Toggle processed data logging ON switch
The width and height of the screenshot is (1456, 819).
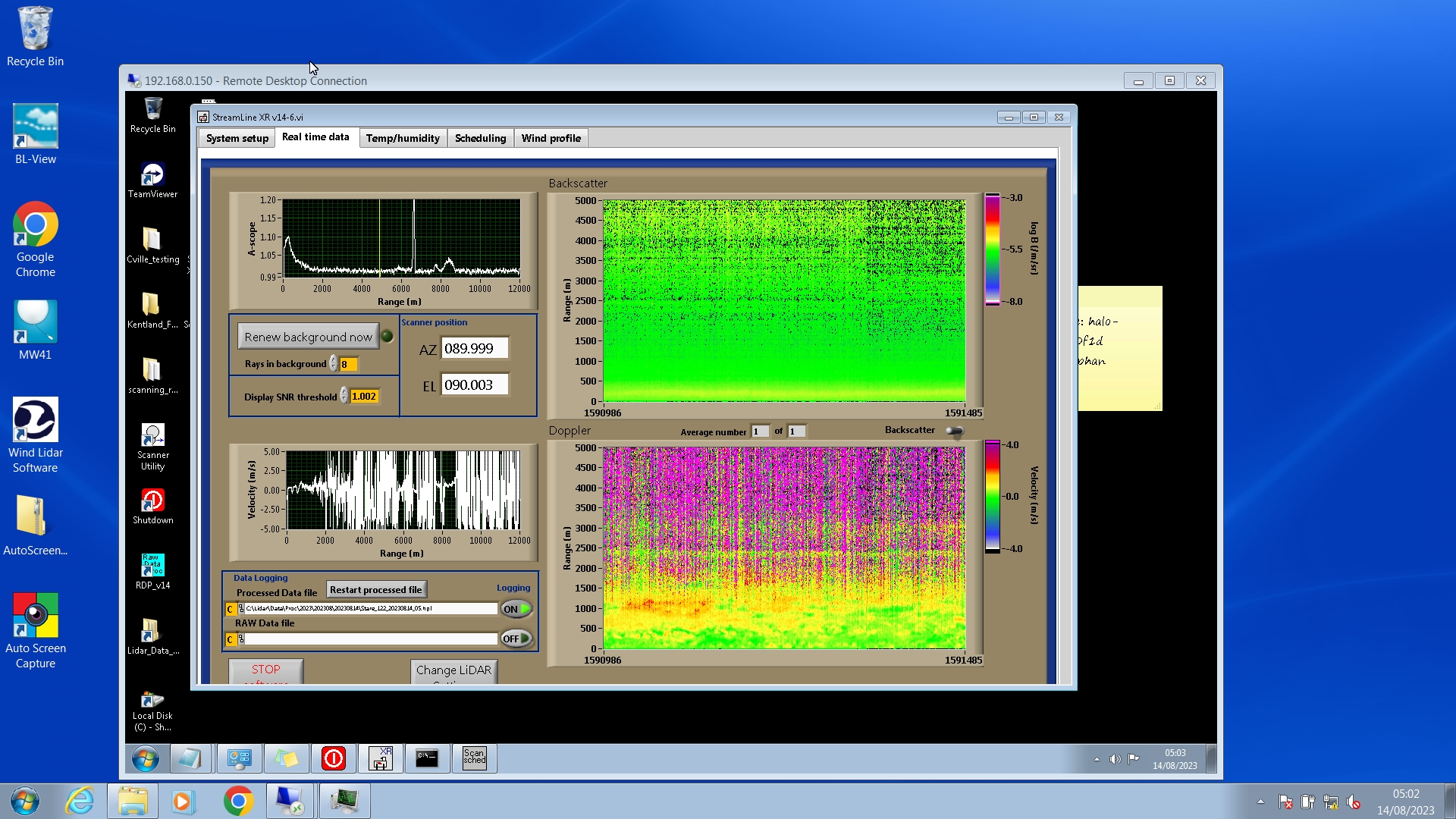tap(516, 609)
